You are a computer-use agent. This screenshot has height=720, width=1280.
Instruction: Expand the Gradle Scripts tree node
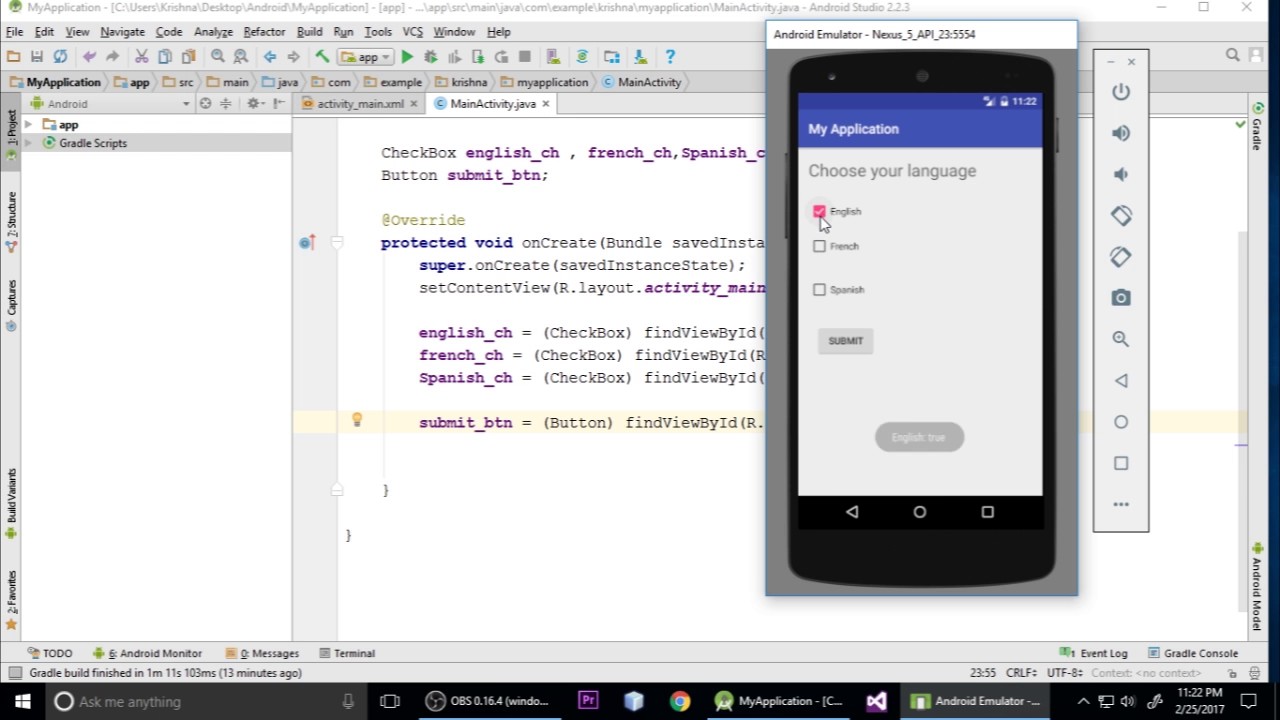tap(29, 143)
